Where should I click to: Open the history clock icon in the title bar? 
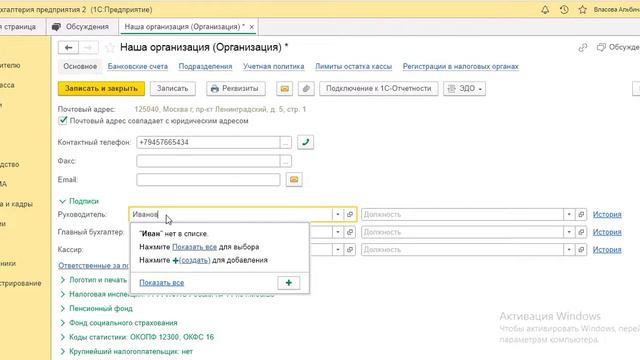[564, 9]
